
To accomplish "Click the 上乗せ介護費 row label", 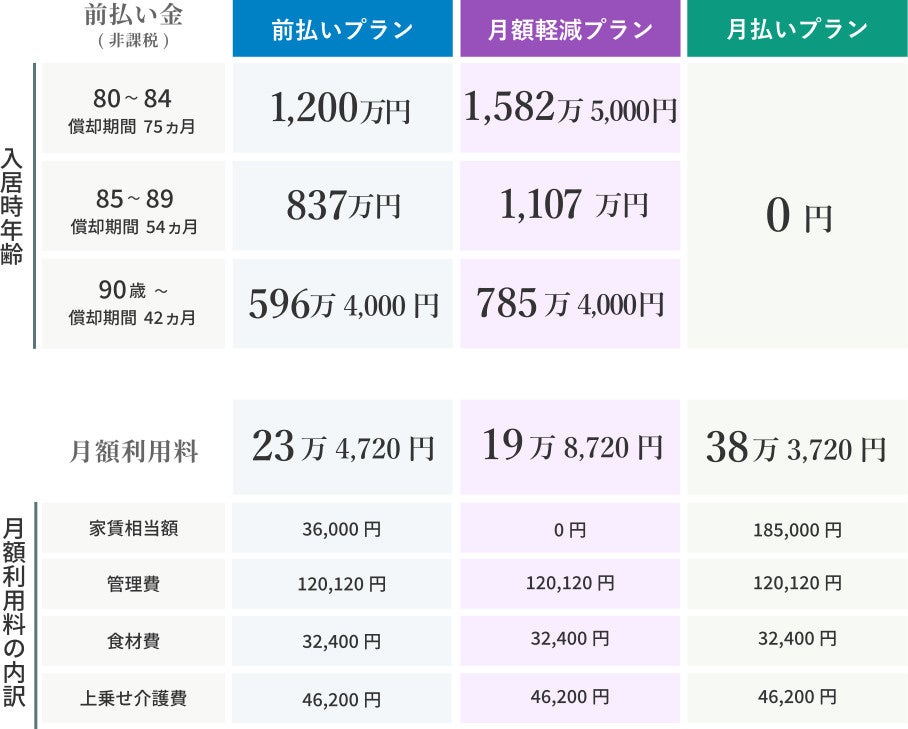I will click(133, 699).
